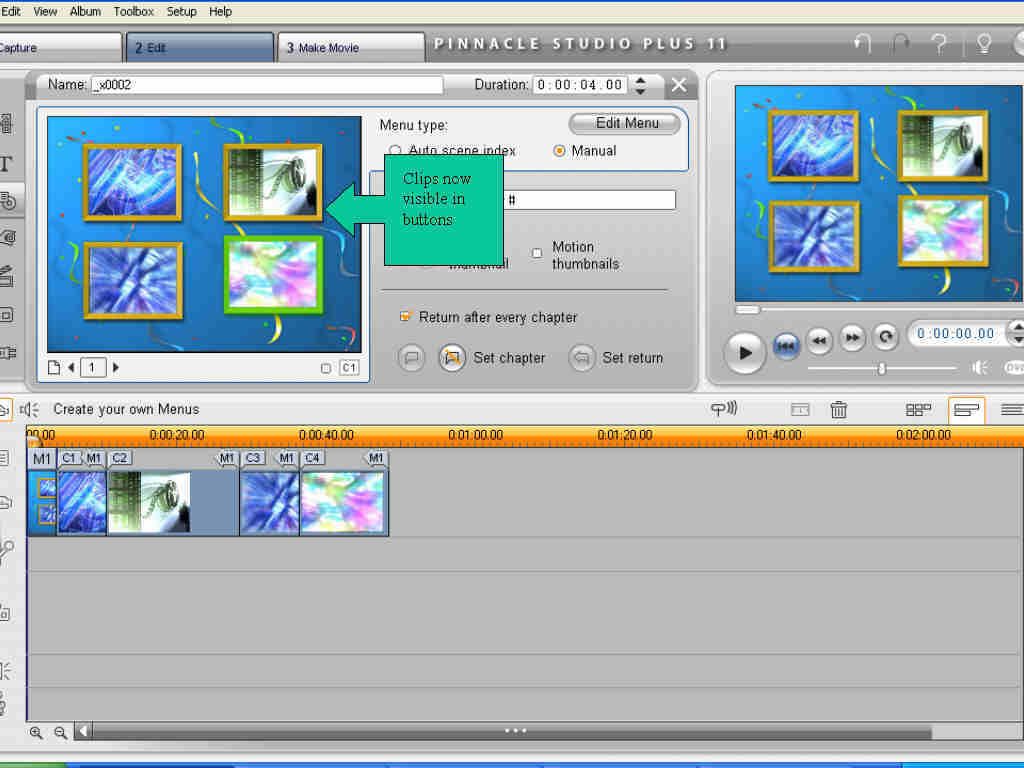Viewport: 1024px width, 768px height.
Task: Go to beginning in the player
Action: (x=786, y=345)
